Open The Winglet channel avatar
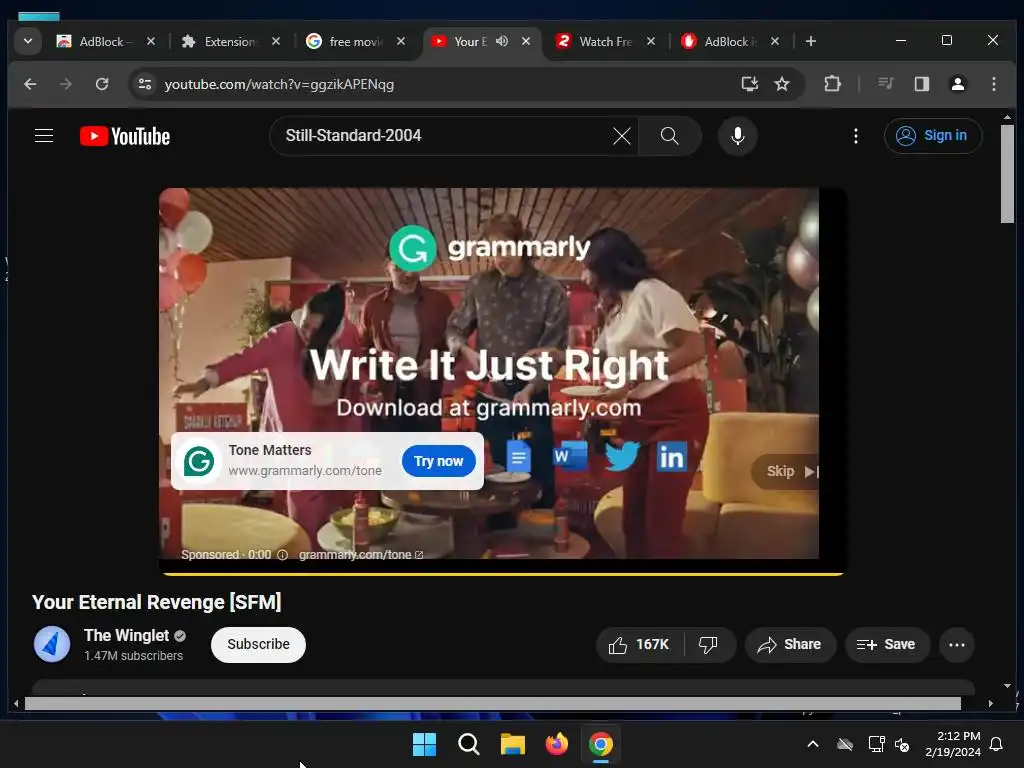 [x=52, y=645]
